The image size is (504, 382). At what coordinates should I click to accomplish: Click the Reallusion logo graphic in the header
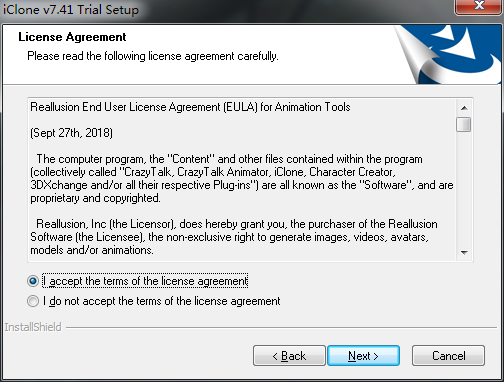[448, 54]
